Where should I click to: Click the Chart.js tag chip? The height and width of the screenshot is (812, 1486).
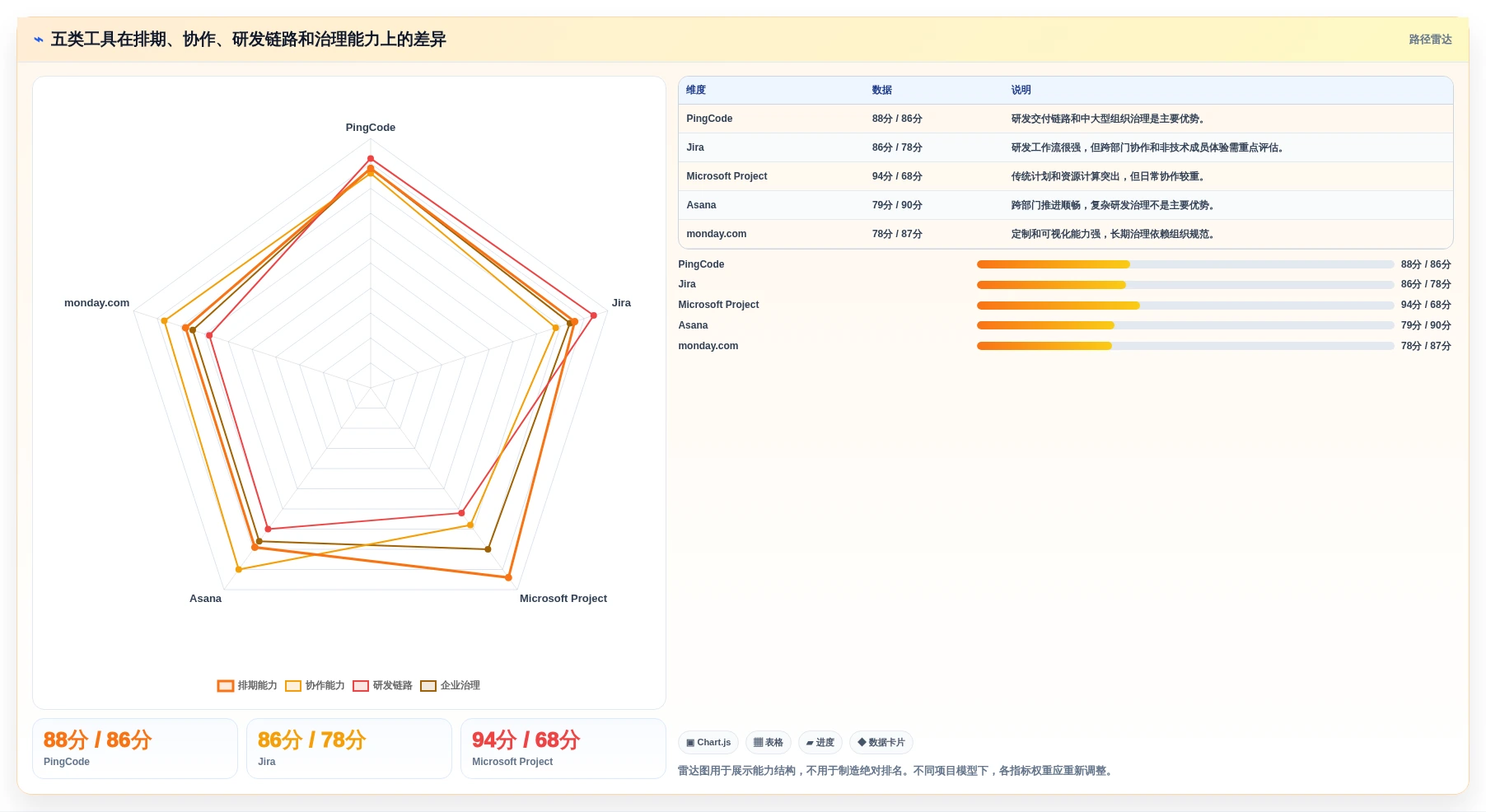(708, 742)
